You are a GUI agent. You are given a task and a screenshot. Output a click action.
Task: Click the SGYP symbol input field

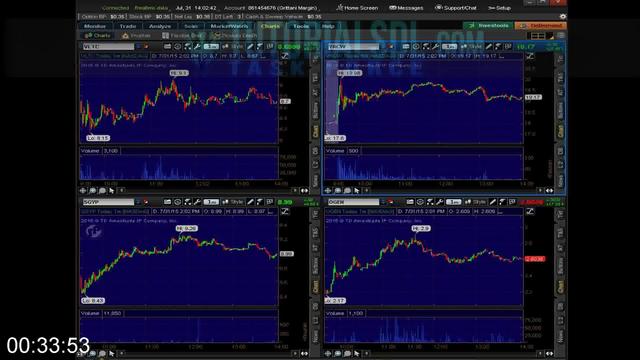108,202
